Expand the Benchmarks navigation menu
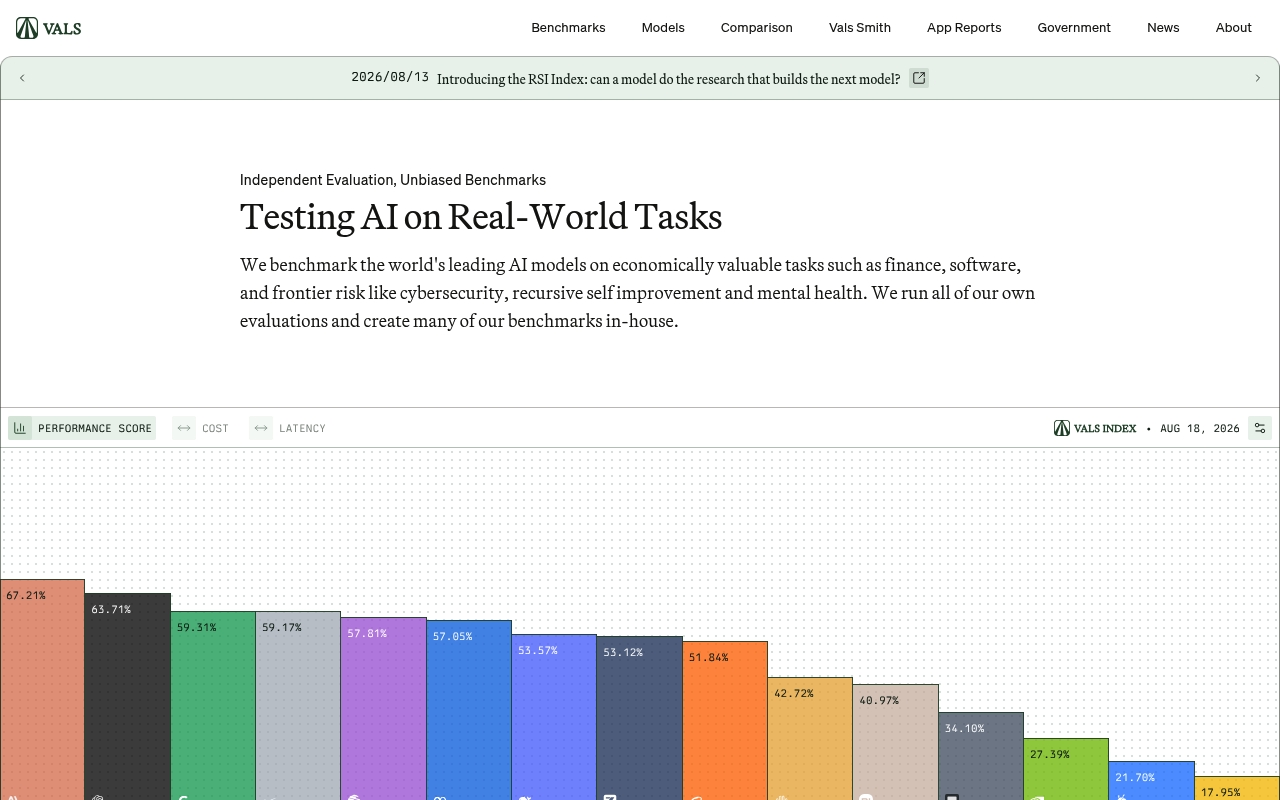Viewport: 1280px width, 800px height. pos(568,28)
